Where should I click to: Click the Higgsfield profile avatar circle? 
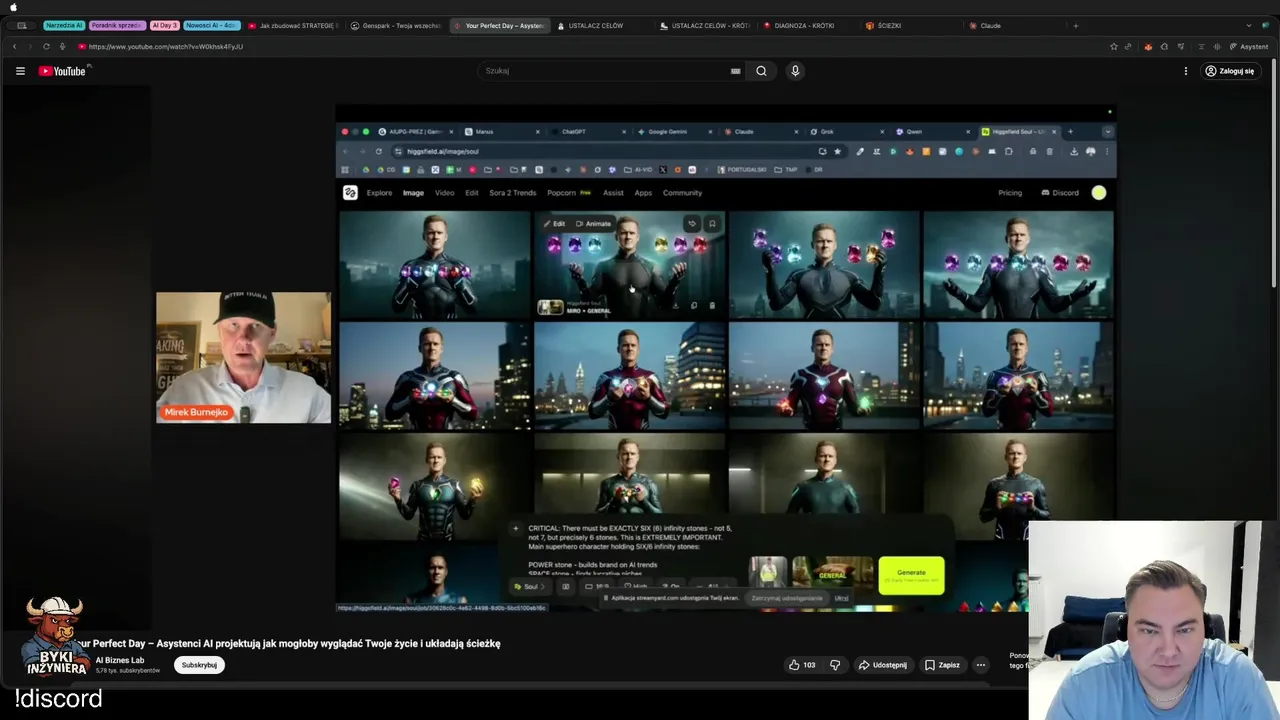pyautogui.click(x=1099, y=193)
